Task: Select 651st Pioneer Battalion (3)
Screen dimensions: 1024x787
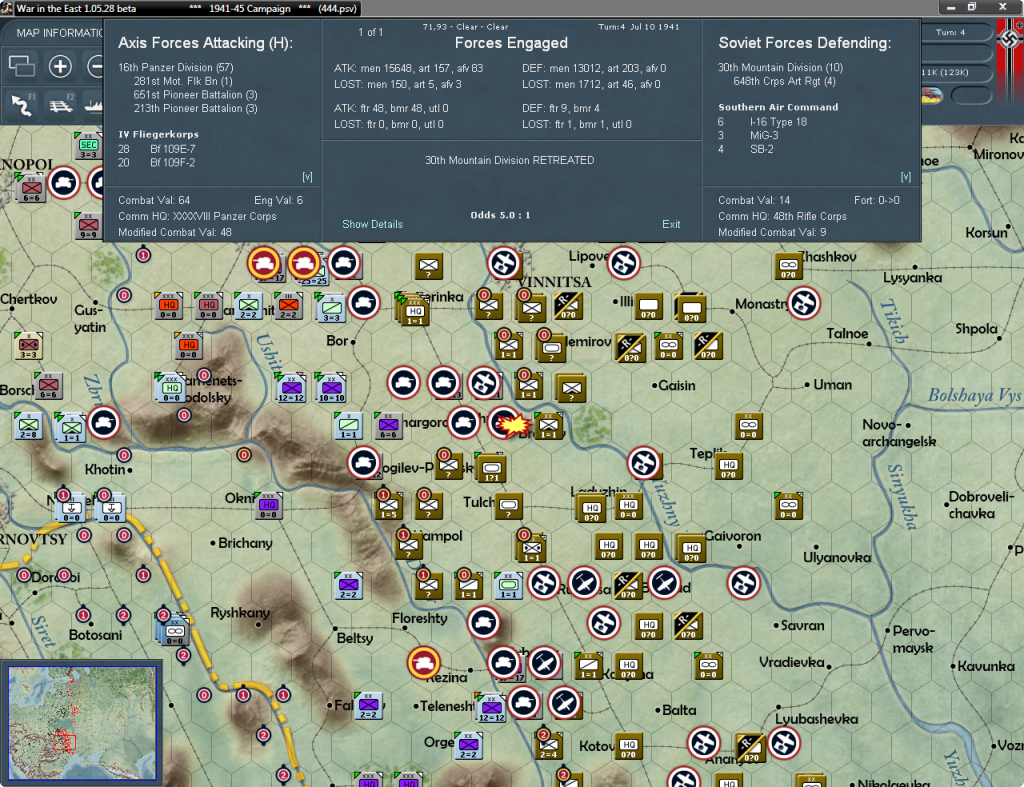Action: (195, 95)
